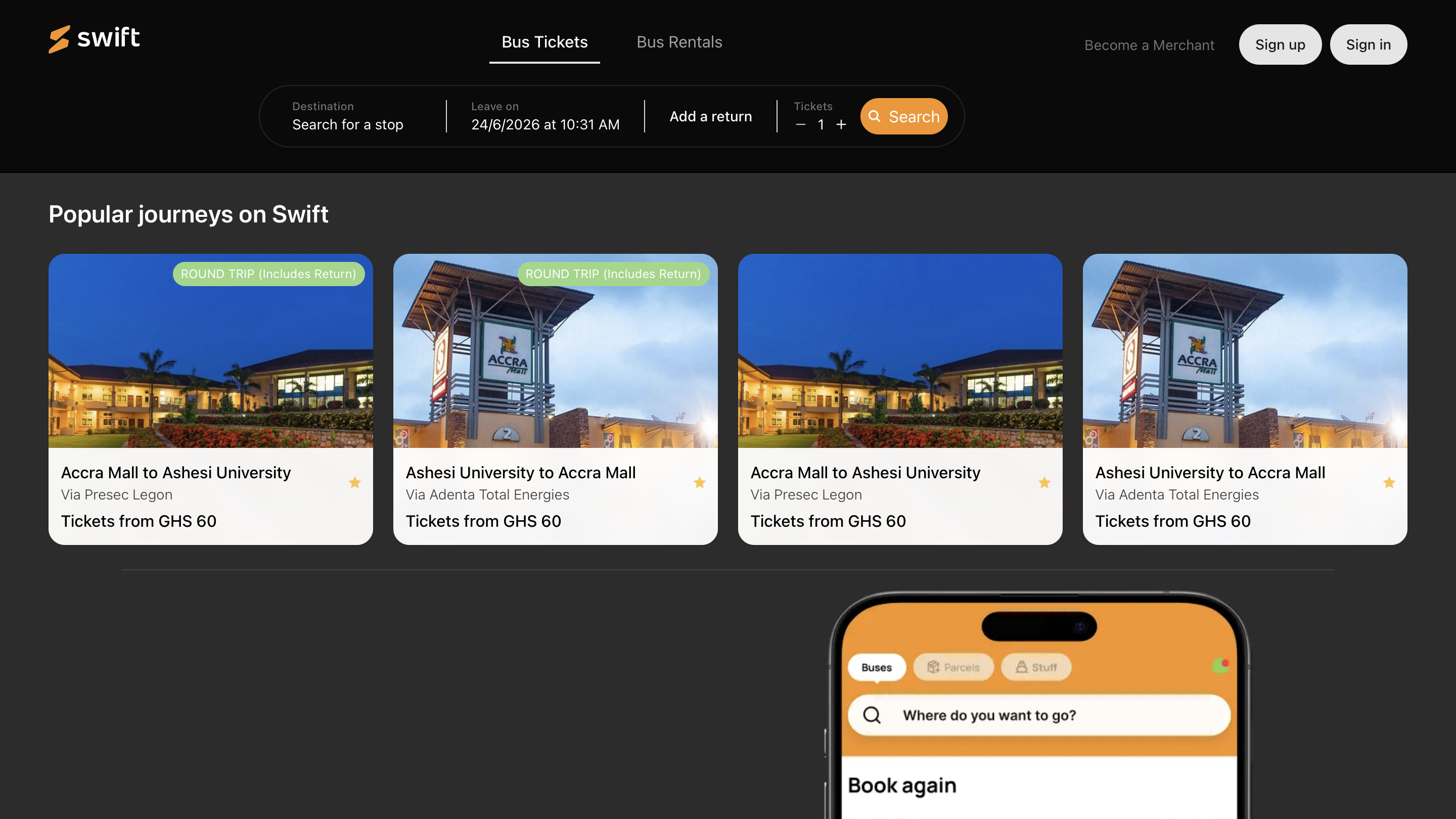This screenshot has width=1456, height=819.
Task: Click third card's 'Tickets from GHS 60'
Action: click(828, 521)
